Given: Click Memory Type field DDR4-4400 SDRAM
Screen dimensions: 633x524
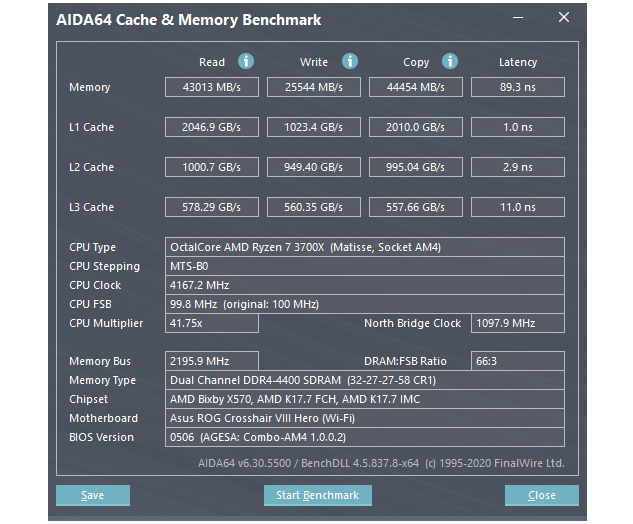Looking at the screenshot, I should pos(365,380).
